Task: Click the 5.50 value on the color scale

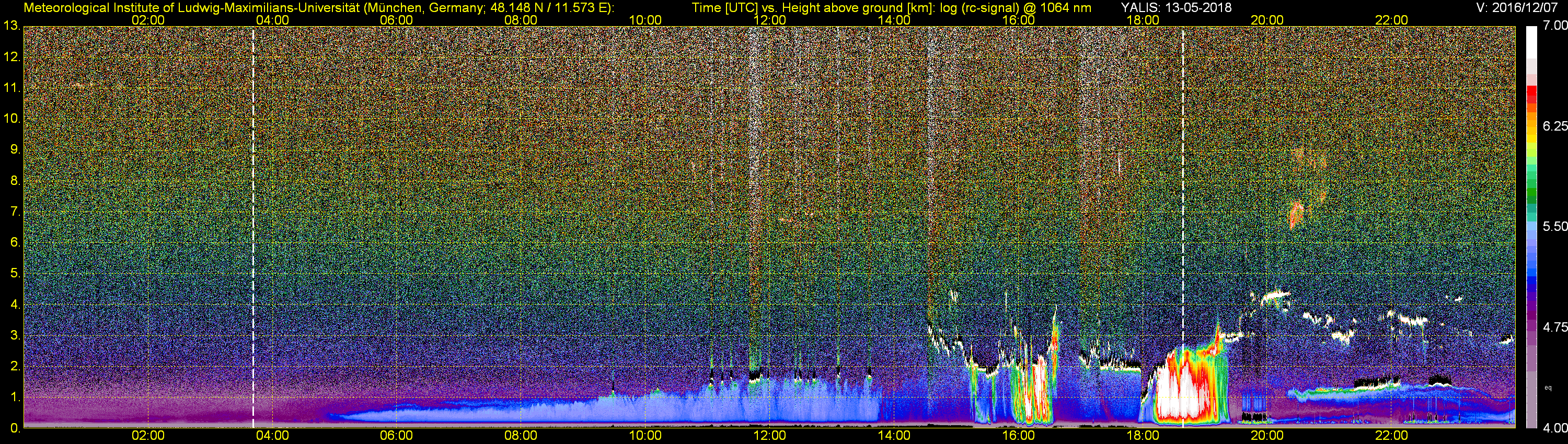Action: tap(1554, 226)
